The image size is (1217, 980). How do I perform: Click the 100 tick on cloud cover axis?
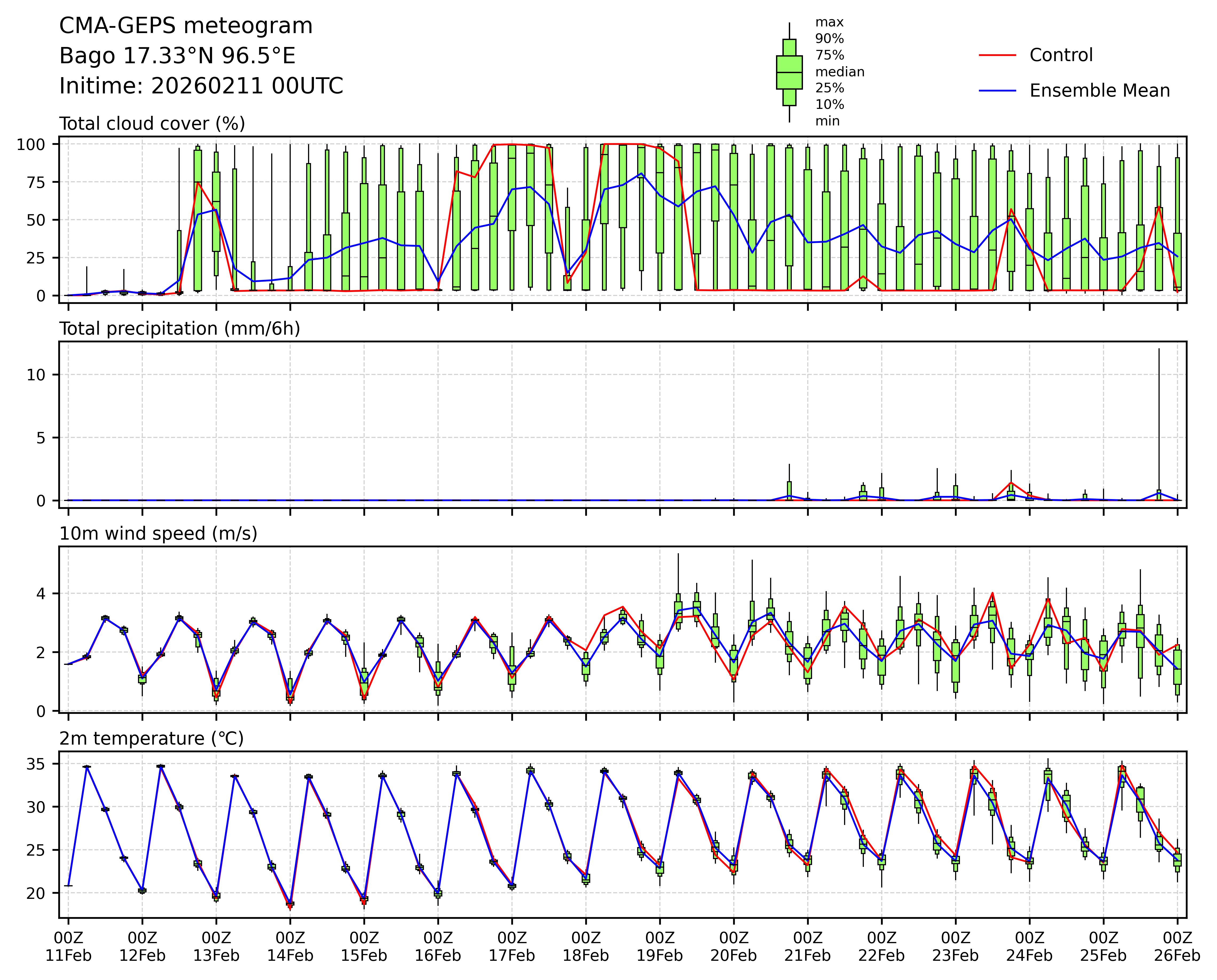(30, 144)
